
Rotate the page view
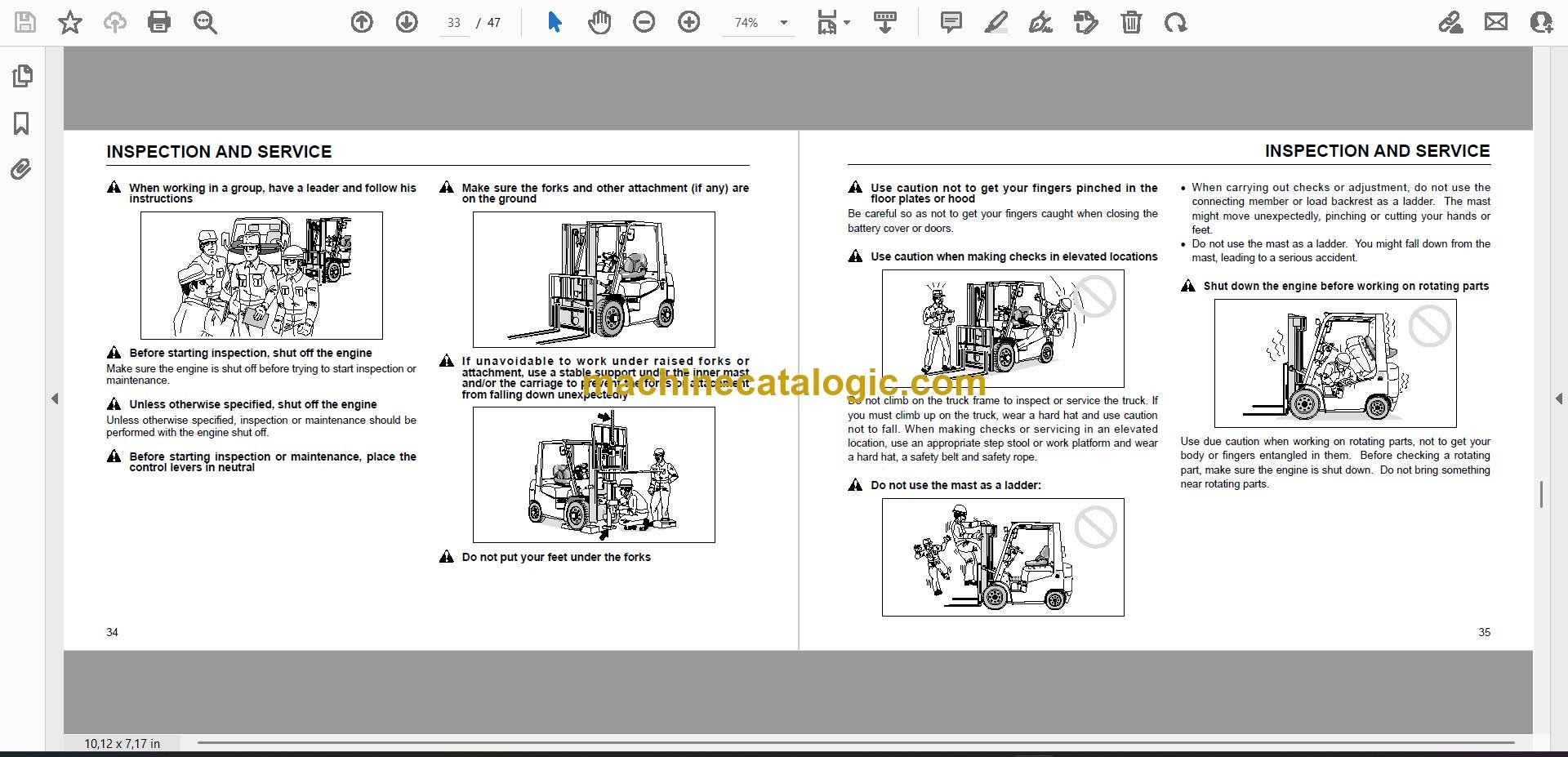coord(1176,22)
